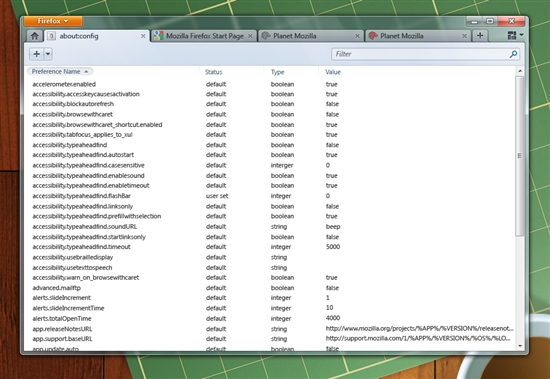
Task: Sort by Status column header
Action: (214, 72)
